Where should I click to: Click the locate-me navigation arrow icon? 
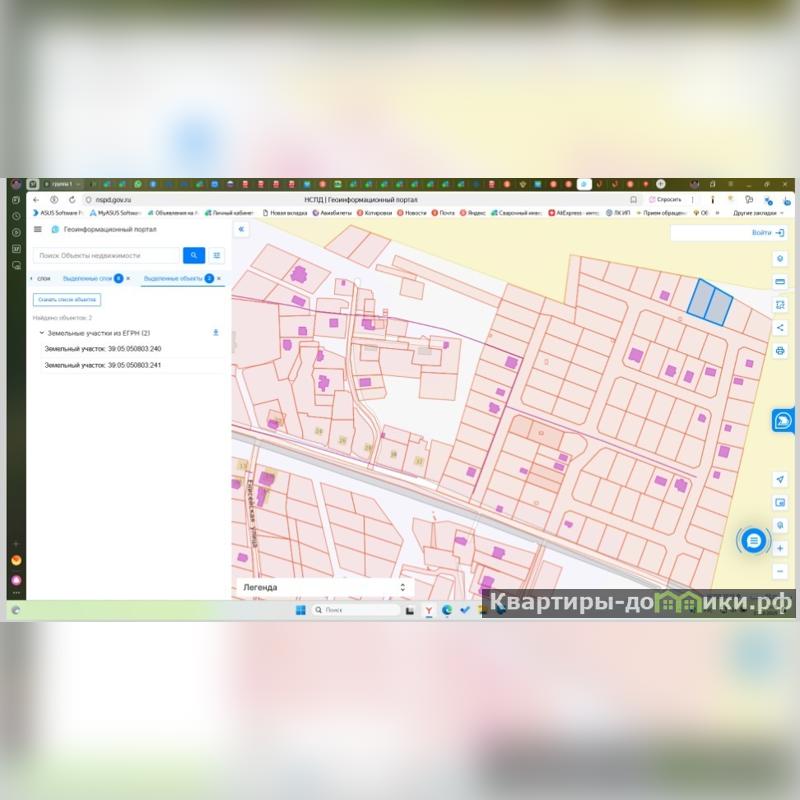[x=780, y=479]
